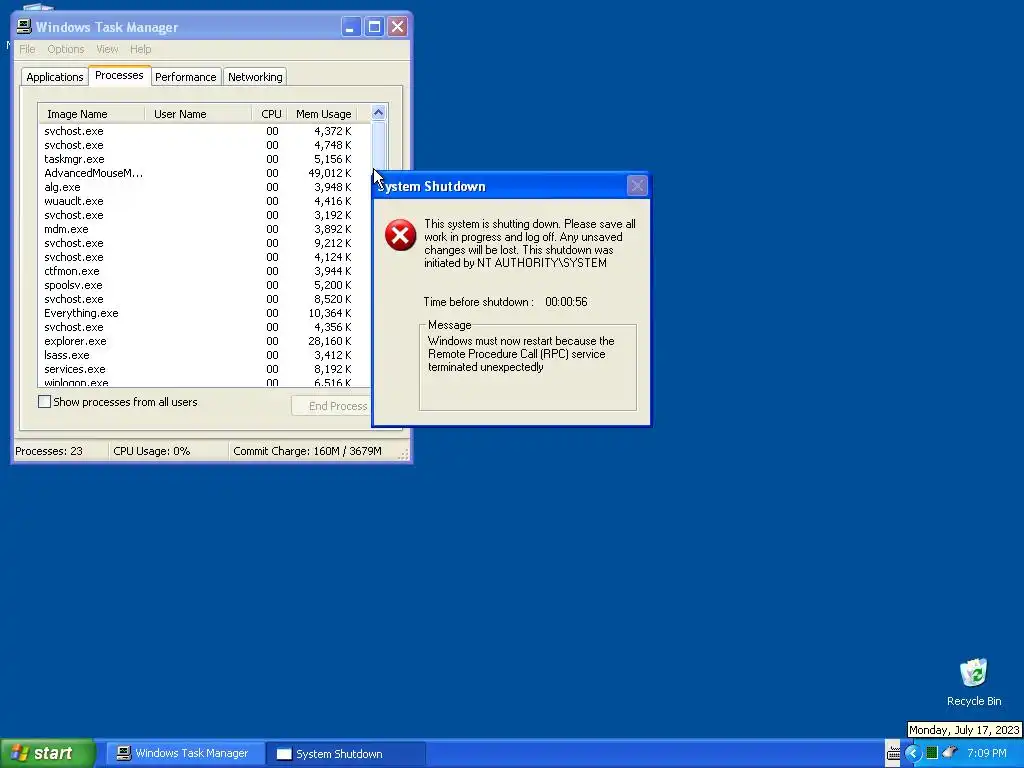1024x768 pixels.
Task: Switch to Windows Task Manager taskbar button
Action: coord(185,753)
